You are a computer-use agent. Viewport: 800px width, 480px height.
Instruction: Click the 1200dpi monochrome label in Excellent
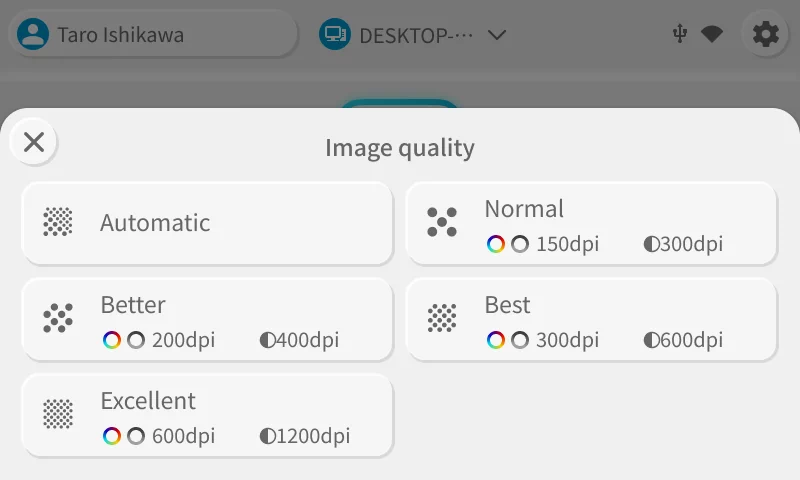(x=305, y=437)
